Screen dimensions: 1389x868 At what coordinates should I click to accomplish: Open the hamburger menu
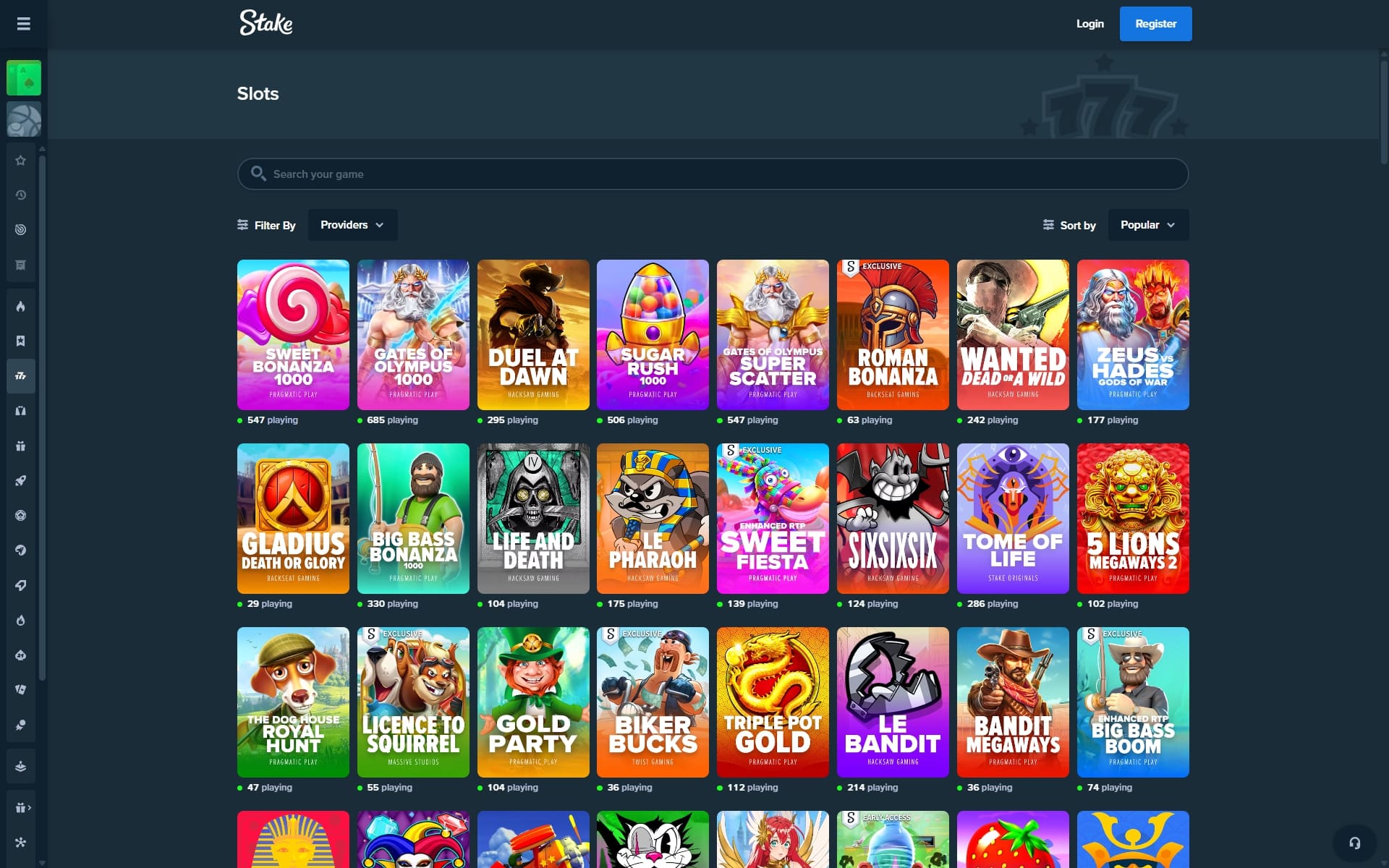(x=23, y=24)
